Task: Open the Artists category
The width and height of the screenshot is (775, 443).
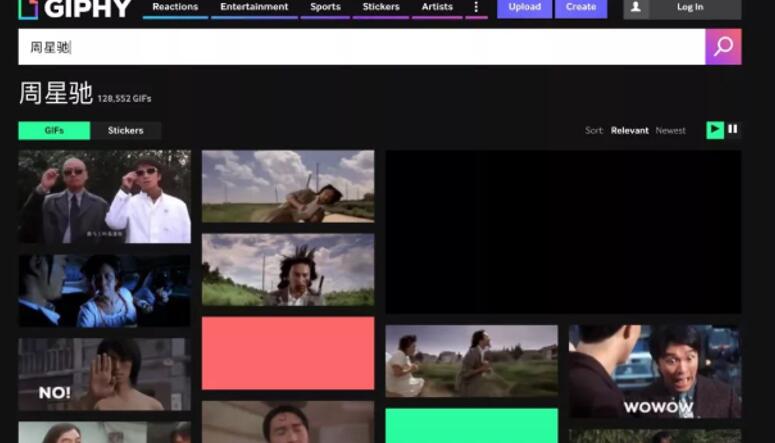Action: 437,8
